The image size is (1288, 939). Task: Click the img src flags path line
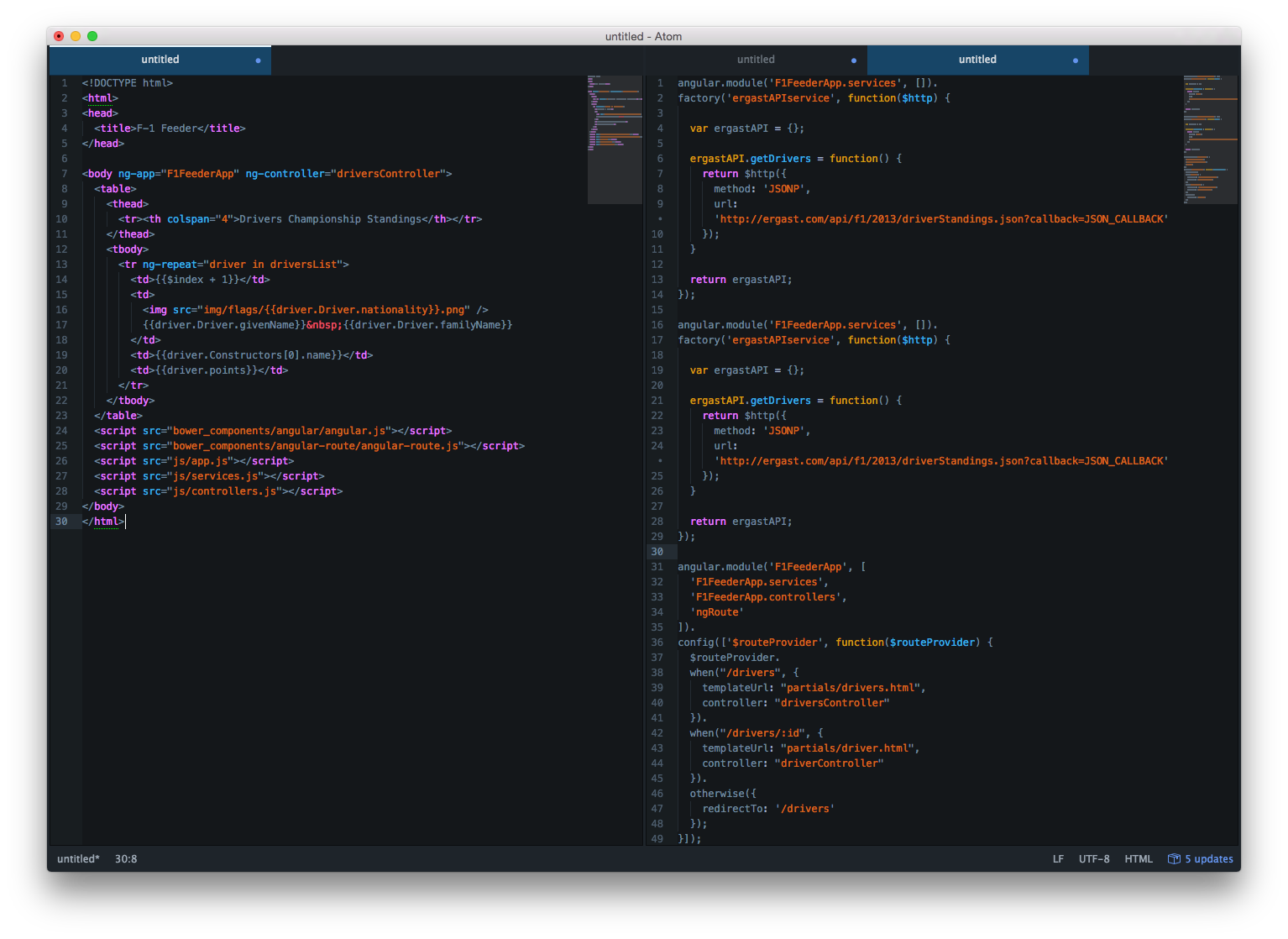click(316, 310)
